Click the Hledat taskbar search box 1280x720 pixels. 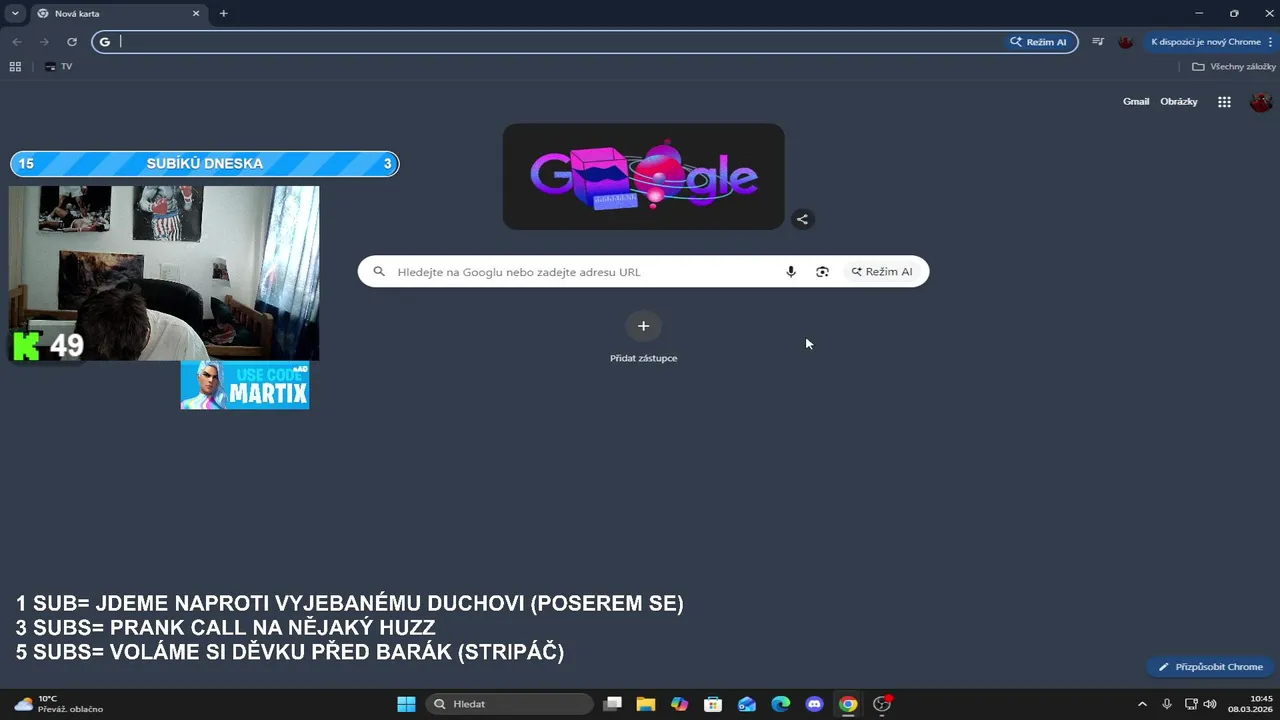click(x=507, y=704)
